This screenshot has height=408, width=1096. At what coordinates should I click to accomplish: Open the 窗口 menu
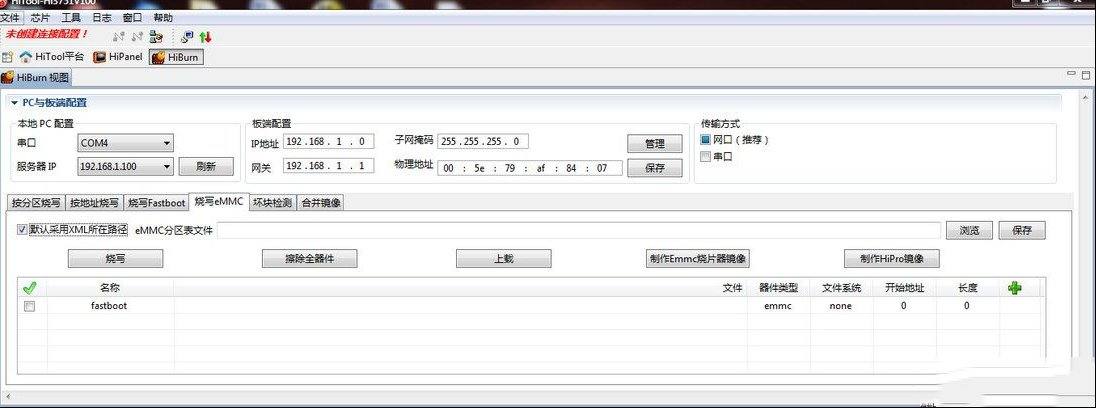click(133, 17)
